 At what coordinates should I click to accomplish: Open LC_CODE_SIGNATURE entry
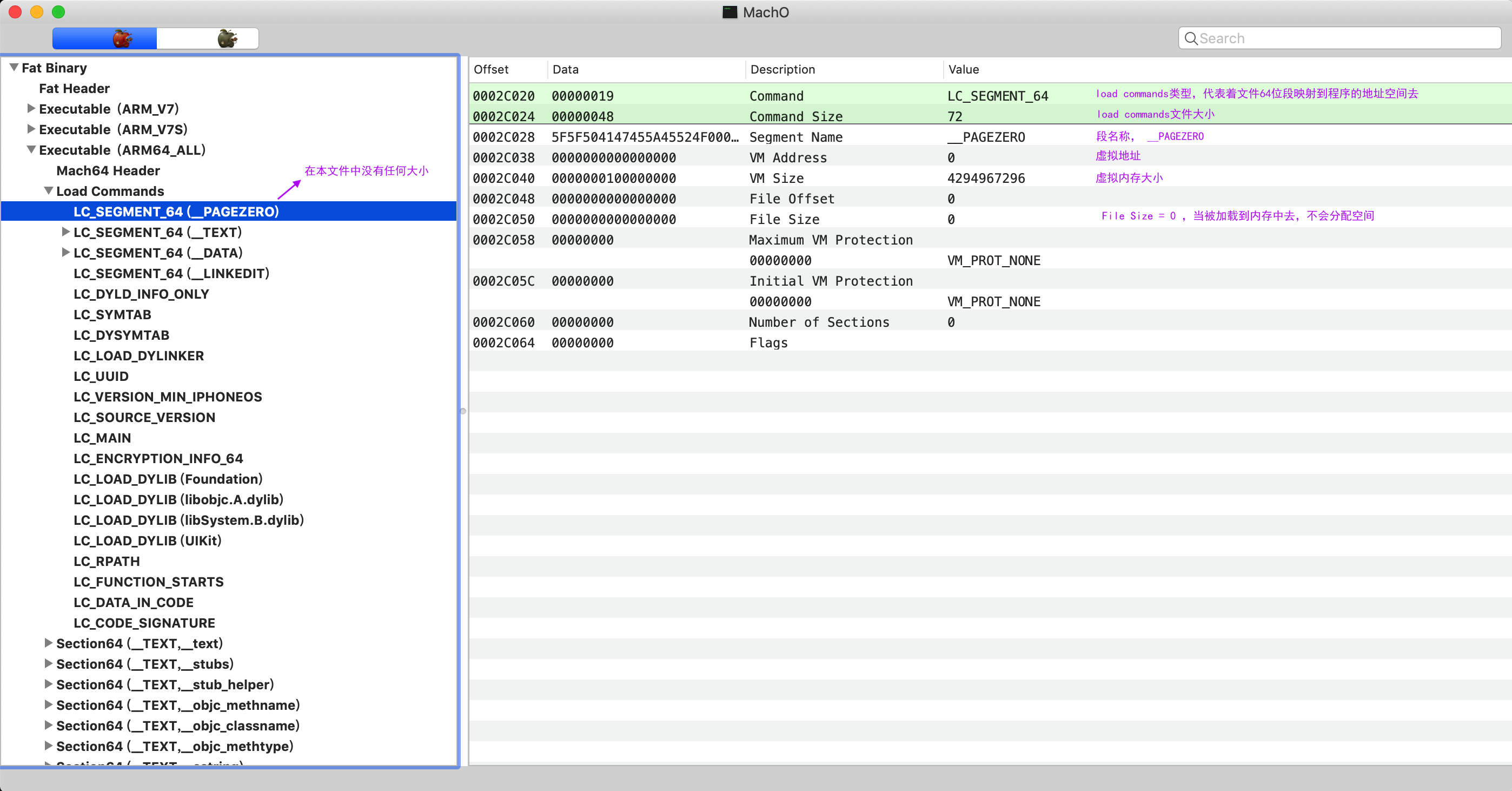(144, 623)
